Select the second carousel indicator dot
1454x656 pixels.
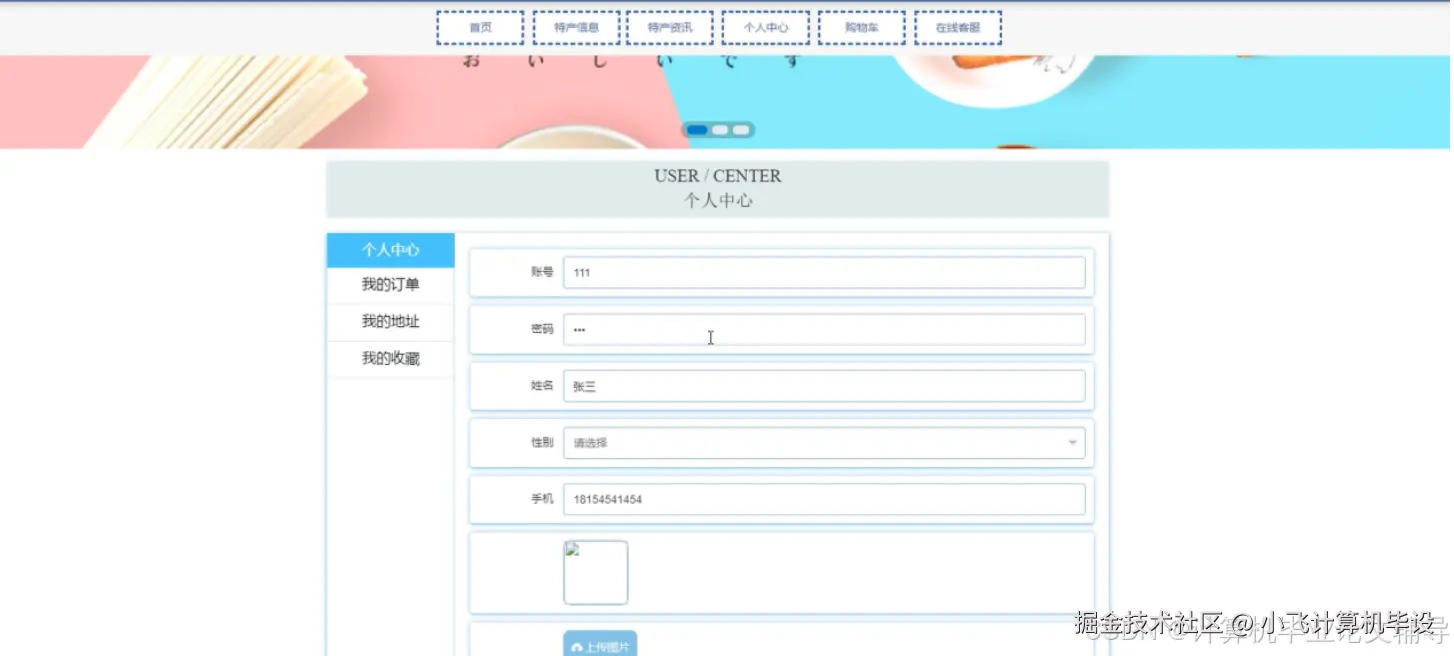click(720, 130)
